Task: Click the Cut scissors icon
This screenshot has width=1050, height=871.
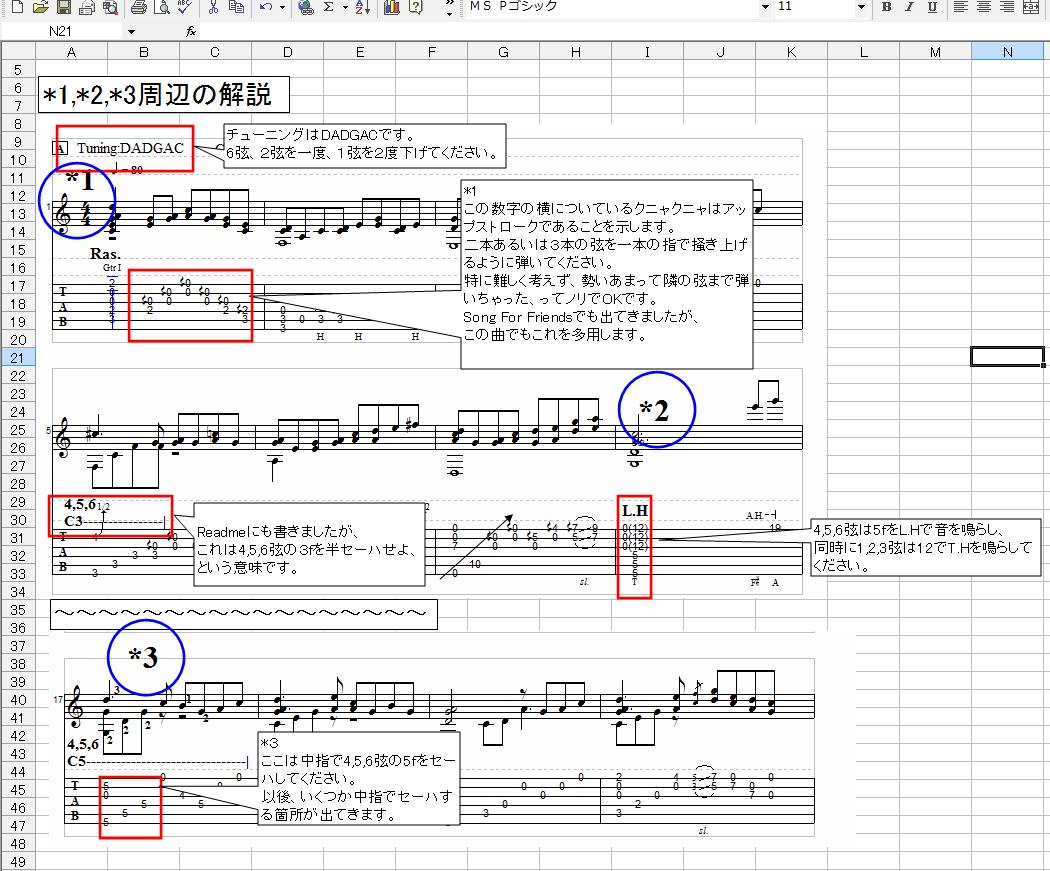Action: point(213,8)
